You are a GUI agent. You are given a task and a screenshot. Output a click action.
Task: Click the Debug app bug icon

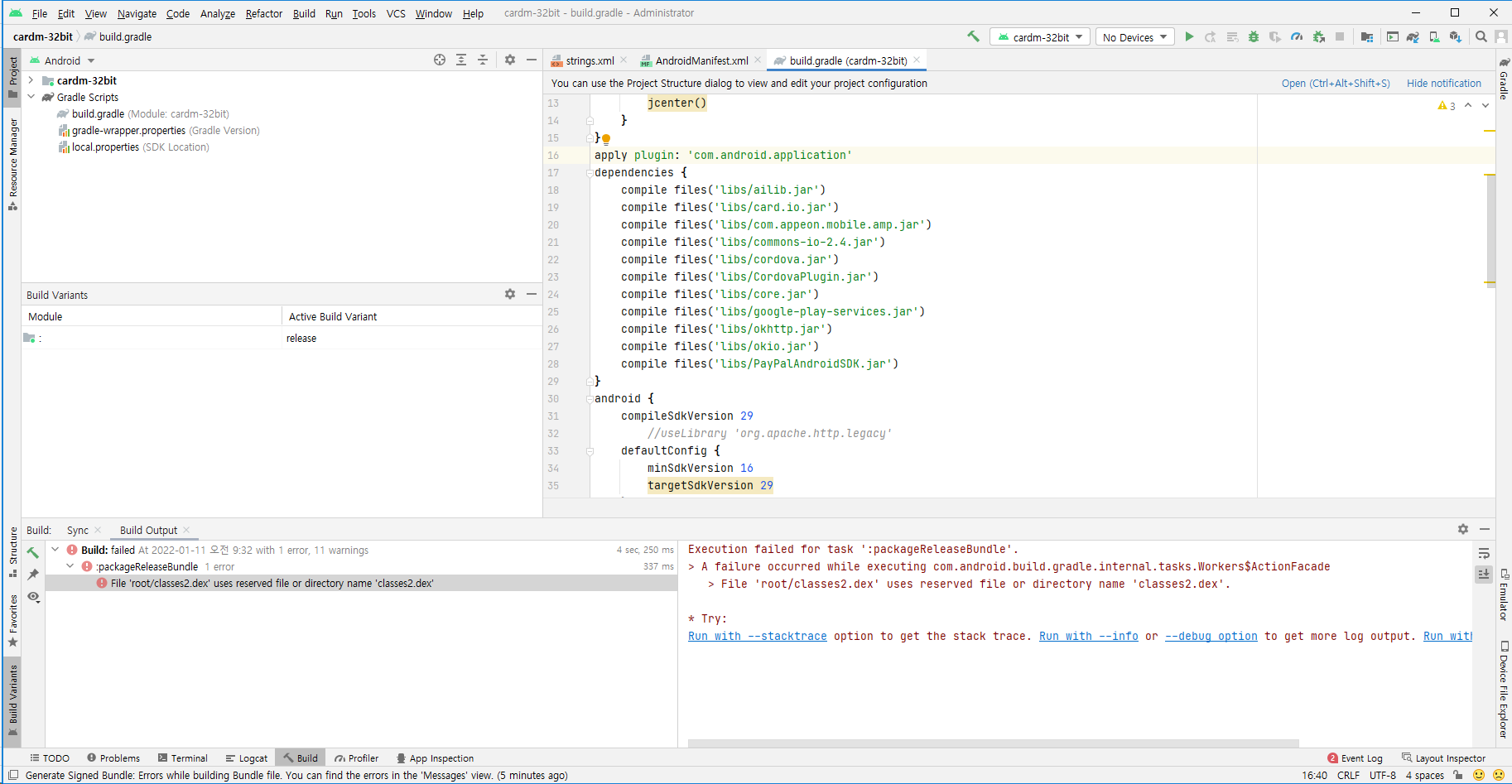tap(1254, 36)
